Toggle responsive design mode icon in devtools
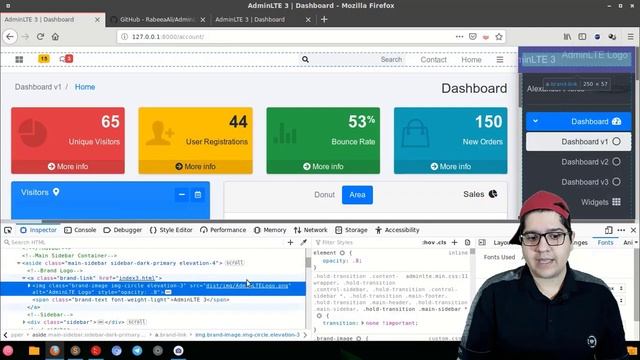Screen dimensions: 640x360 (609, 230)
